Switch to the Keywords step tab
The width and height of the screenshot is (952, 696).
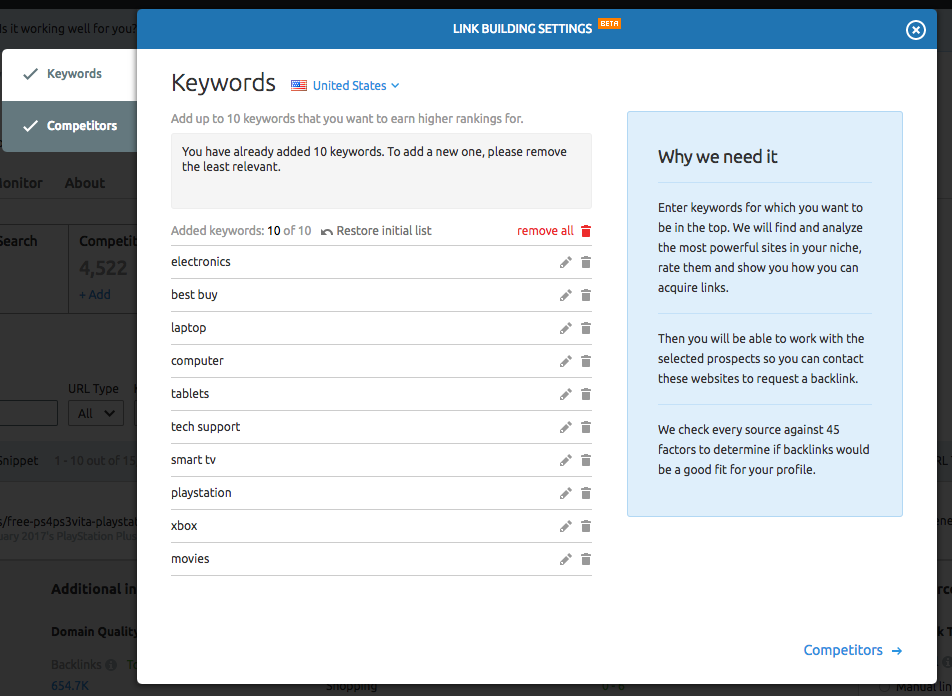(x=69, y=74)
